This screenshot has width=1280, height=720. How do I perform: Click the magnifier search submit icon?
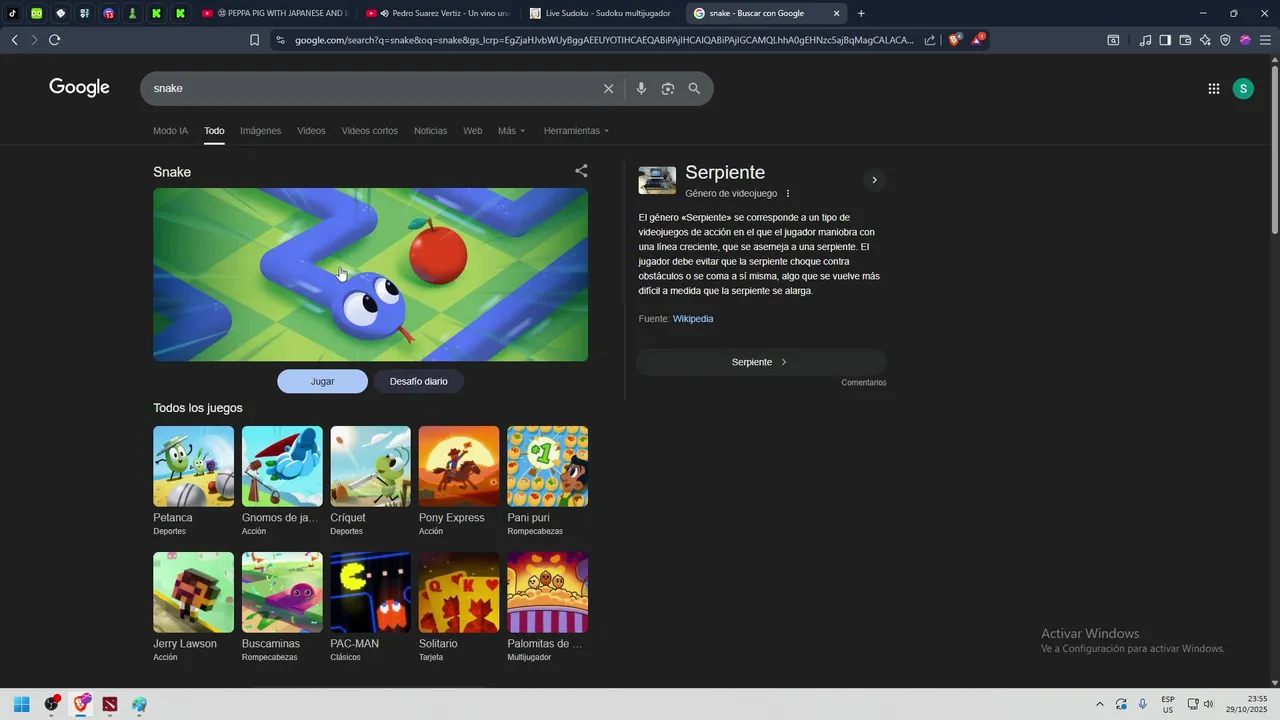click(694, 89)
